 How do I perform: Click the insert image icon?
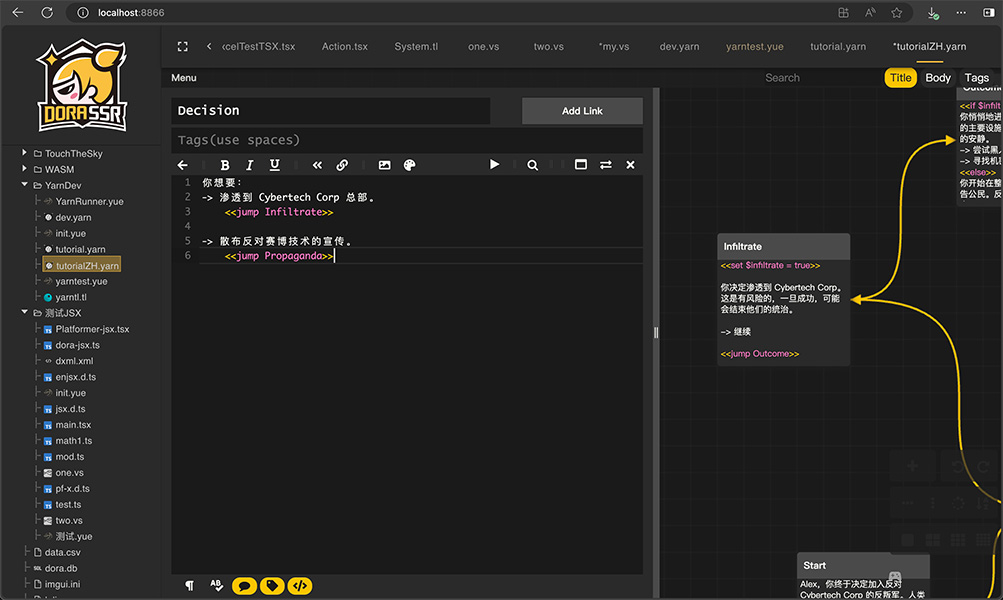click(x=384, y=165)
